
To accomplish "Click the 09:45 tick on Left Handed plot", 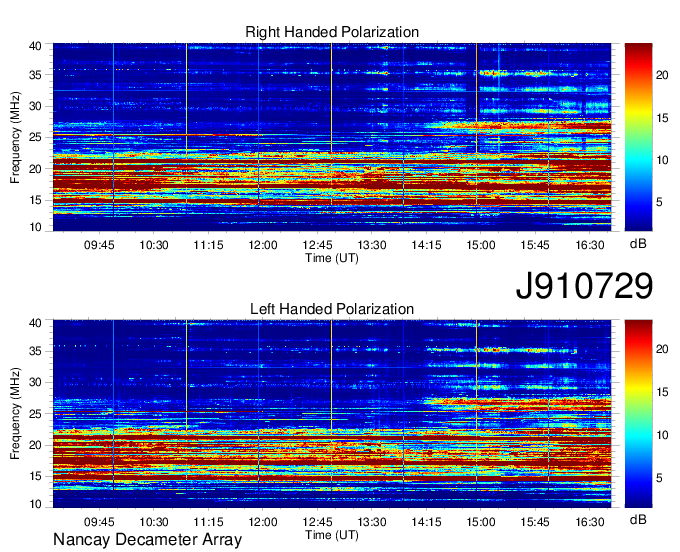I will (99, 522).
